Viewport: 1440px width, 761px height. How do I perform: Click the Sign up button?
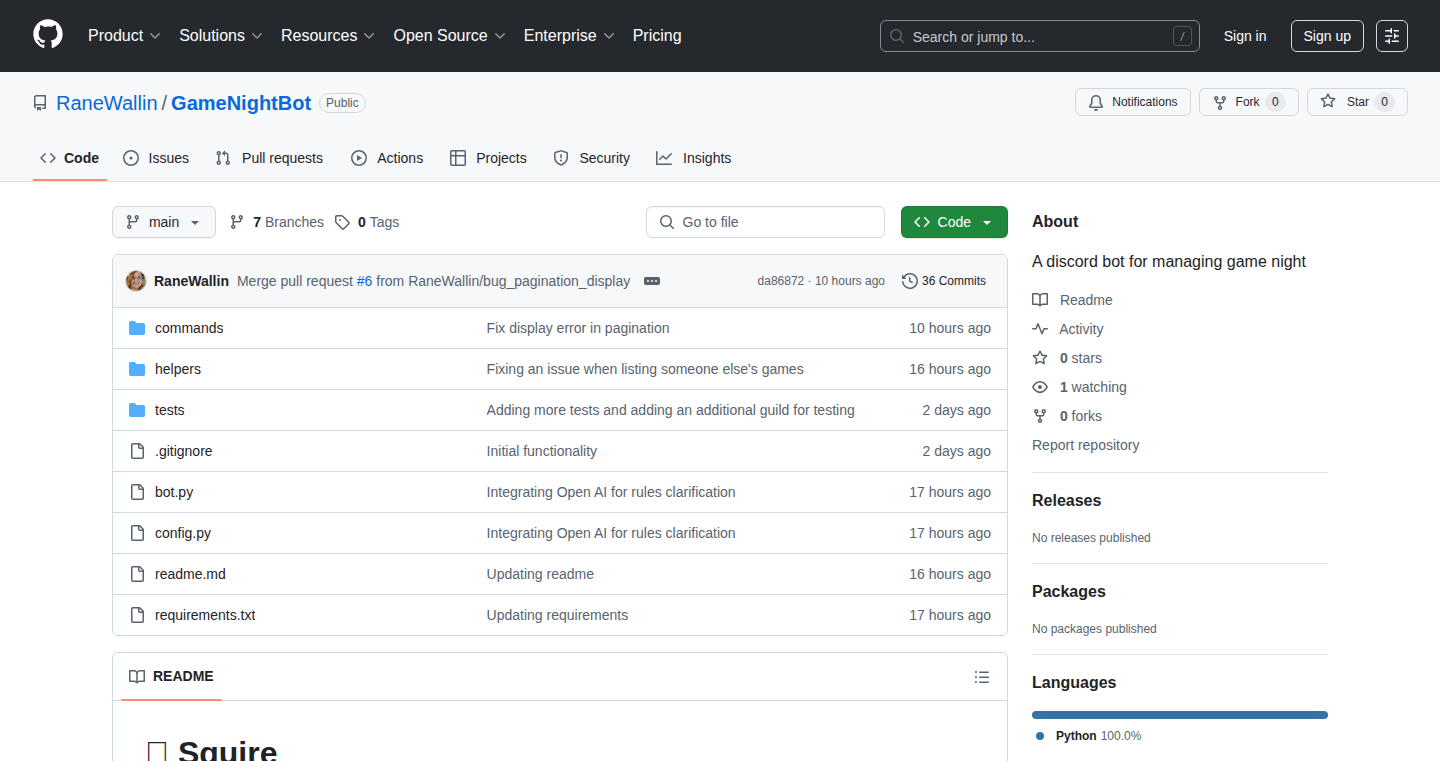[1327, 36]
